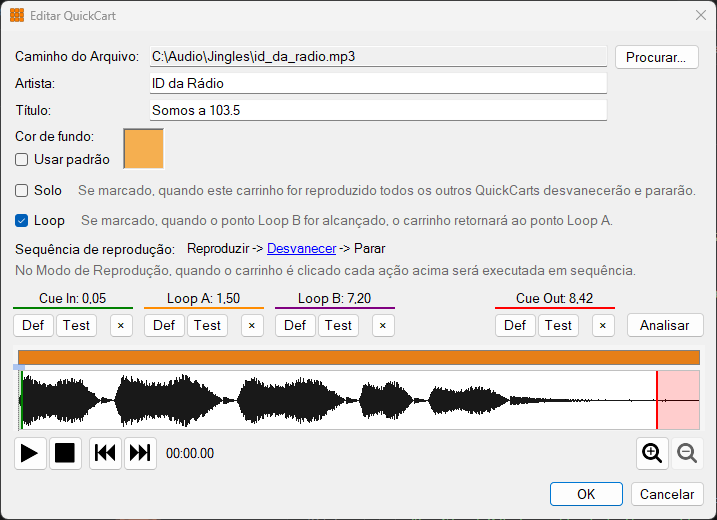Set the Loop B point with Def

[x=295, y=326]
